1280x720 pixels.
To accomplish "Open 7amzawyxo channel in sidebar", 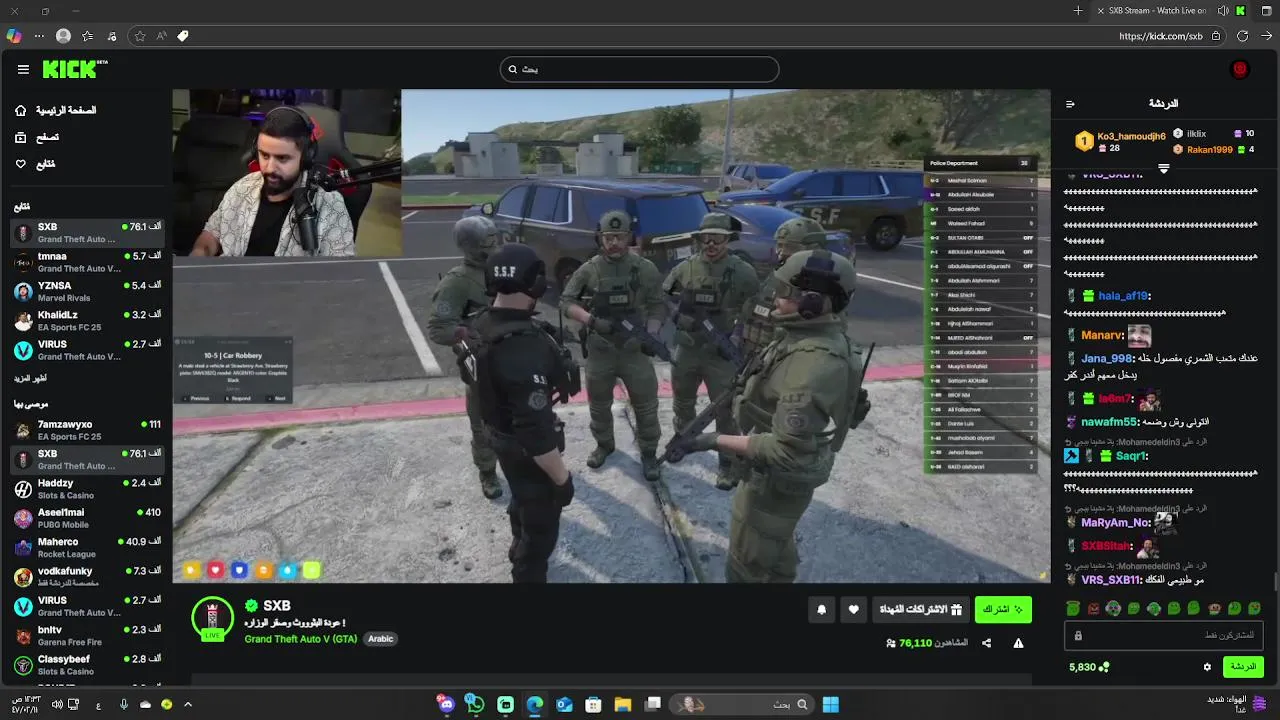I will click(87, 430).
